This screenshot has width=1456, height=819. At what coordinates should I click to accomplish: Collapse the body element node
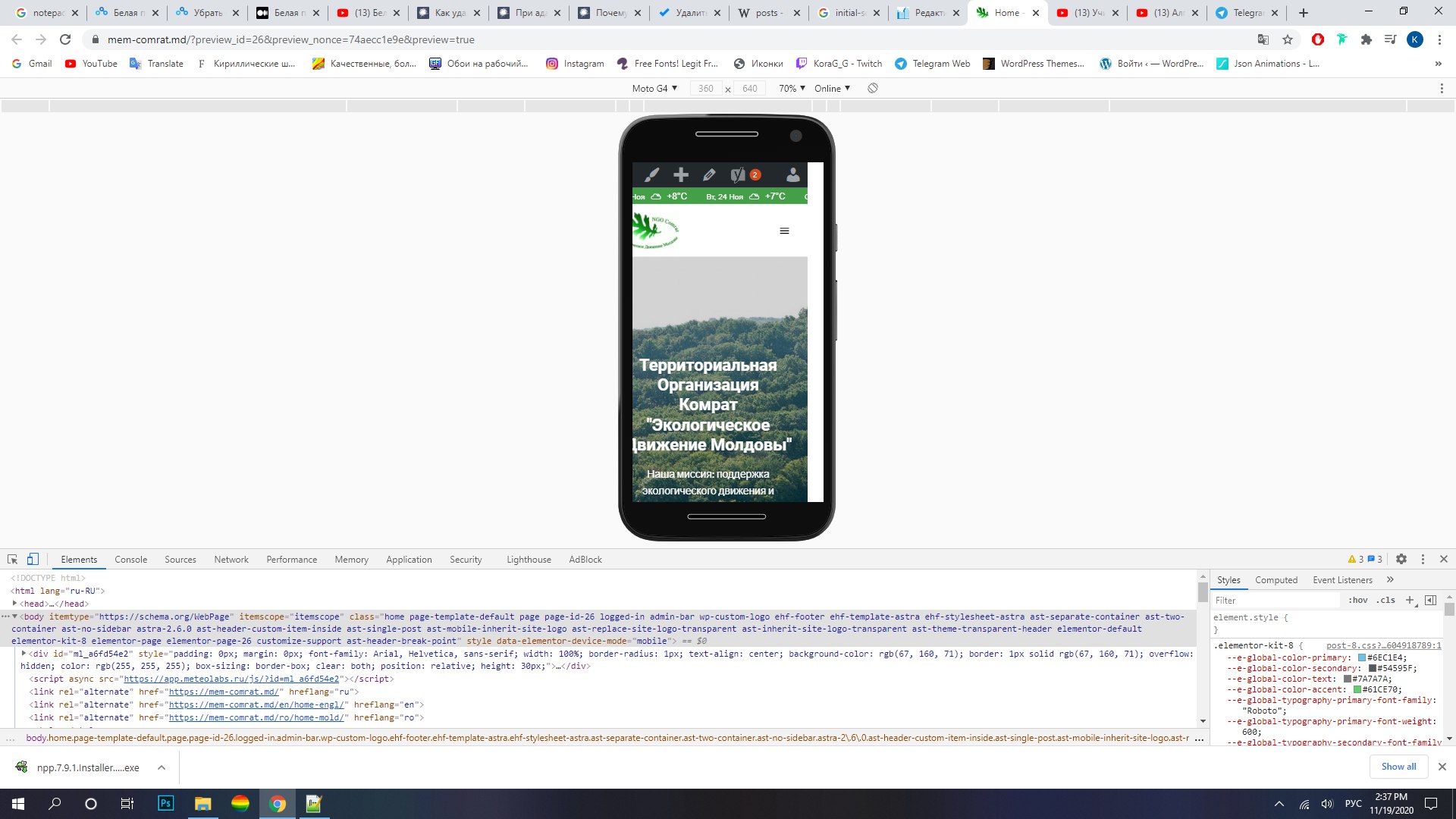(x=14, y=617)
